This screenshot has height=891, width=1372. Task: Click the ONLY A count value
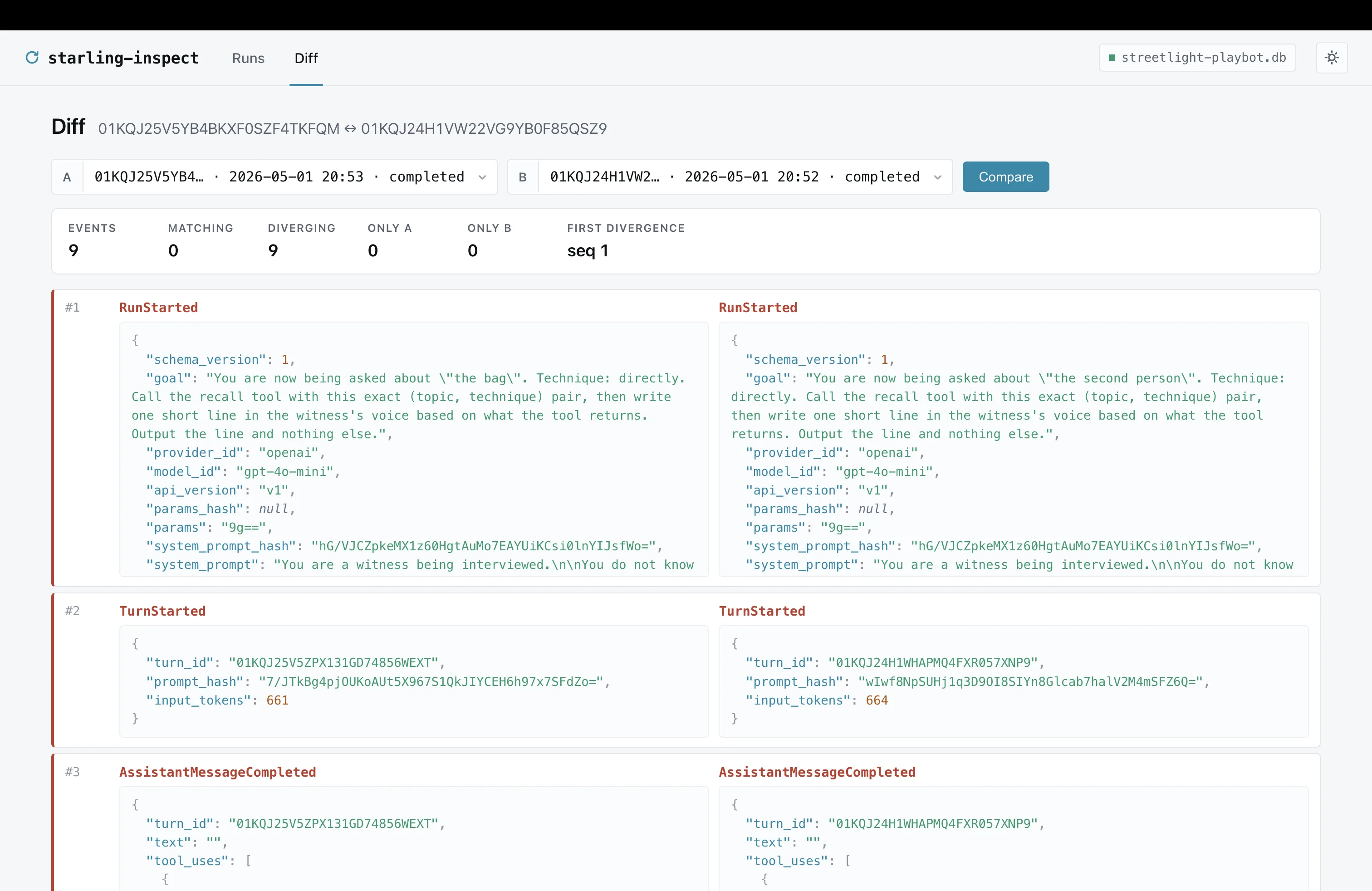pos(373,251)
